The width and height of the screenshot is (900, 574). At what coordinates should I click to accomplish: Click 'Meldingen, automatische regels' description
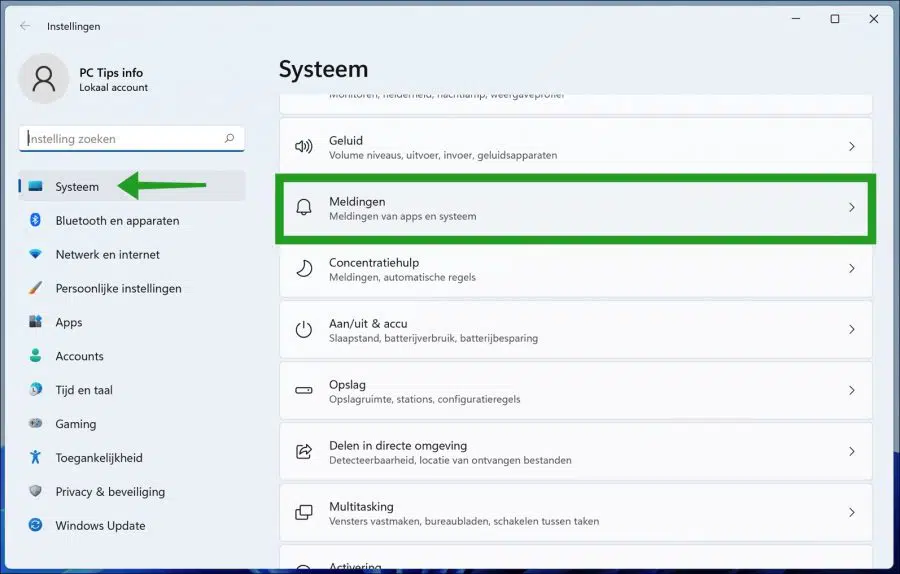pos(402,277)
